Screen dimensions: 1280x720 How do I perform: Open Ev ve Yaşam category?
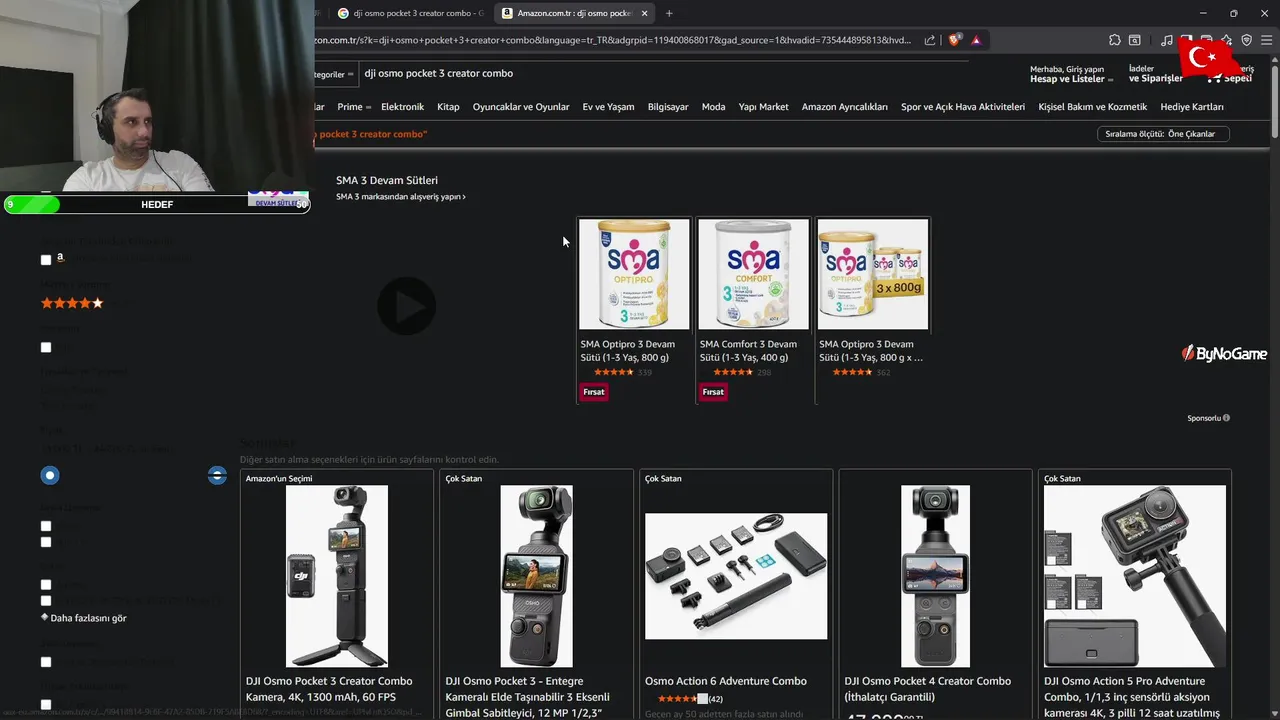608,107
